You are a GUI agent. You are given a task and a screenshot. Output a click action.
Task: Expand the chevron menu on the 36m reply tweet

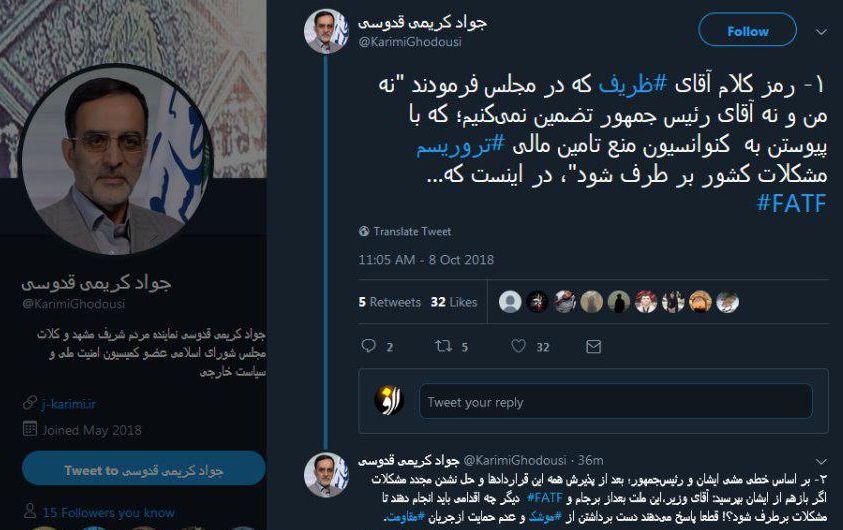[821, 461]
